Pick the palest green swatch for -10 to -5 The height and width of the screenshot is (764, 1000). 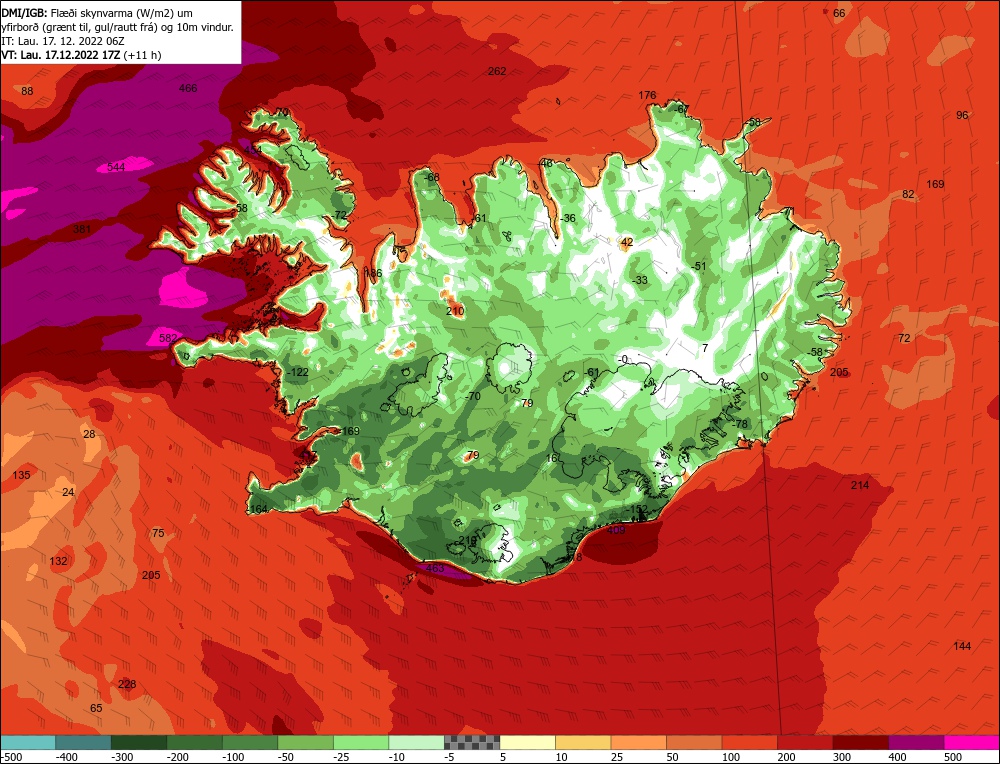(416, 742)
